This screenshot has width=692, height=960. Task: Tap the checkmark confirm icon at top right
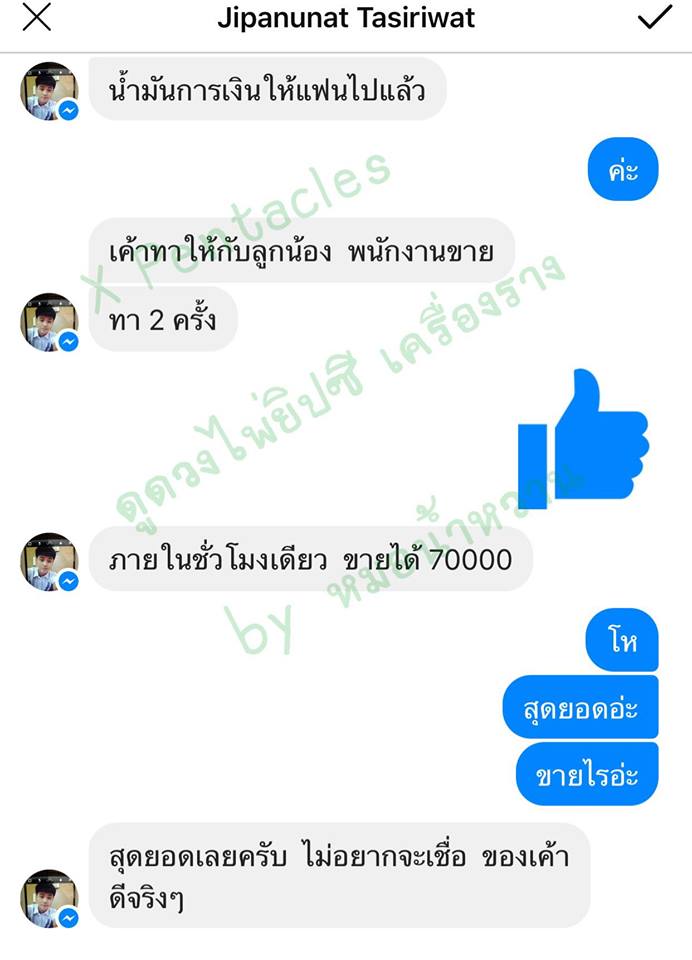pyautogui.click(x=655, y=17)
